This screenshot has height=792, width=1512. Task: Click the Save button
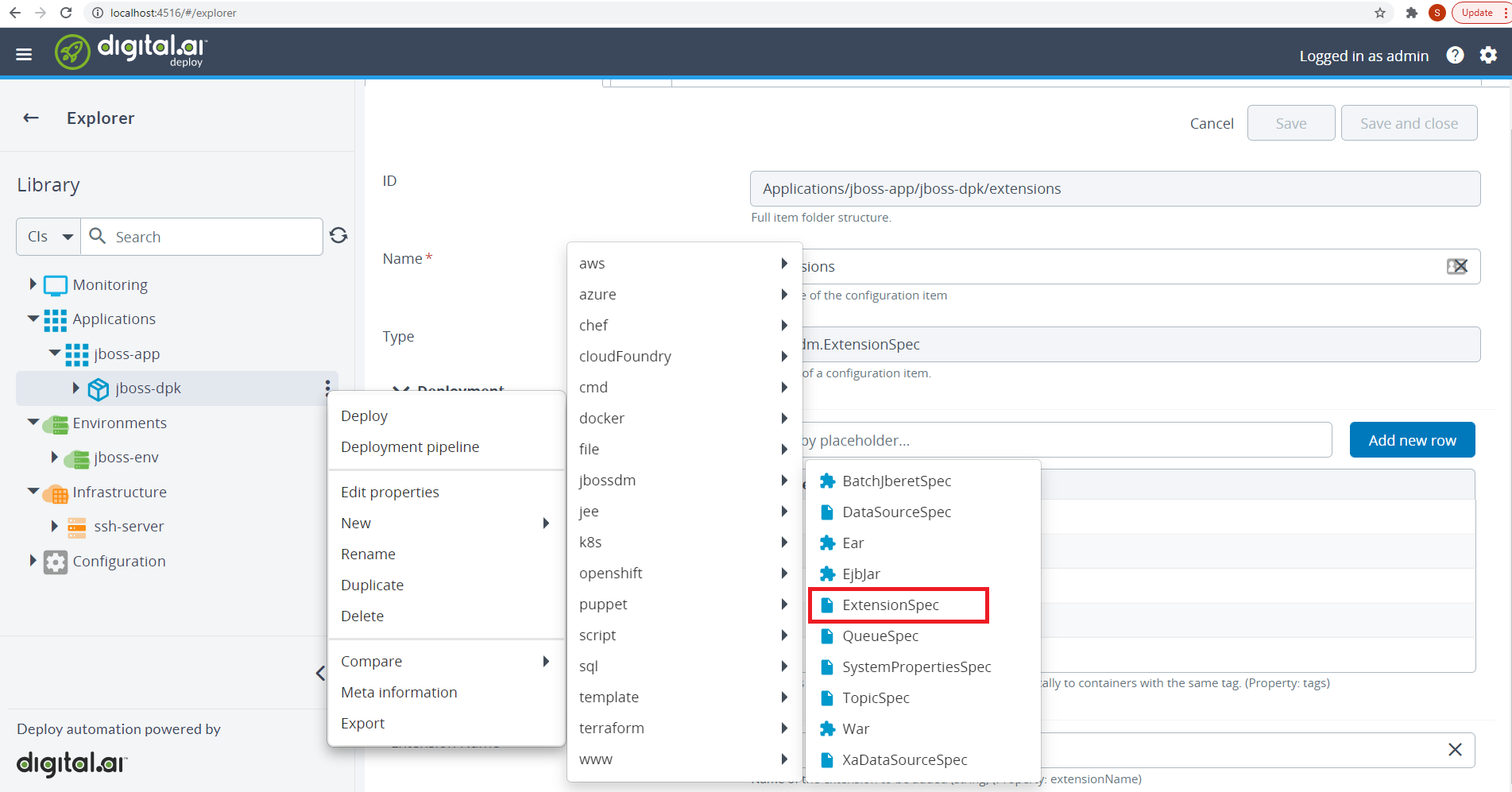[1291, 123]
